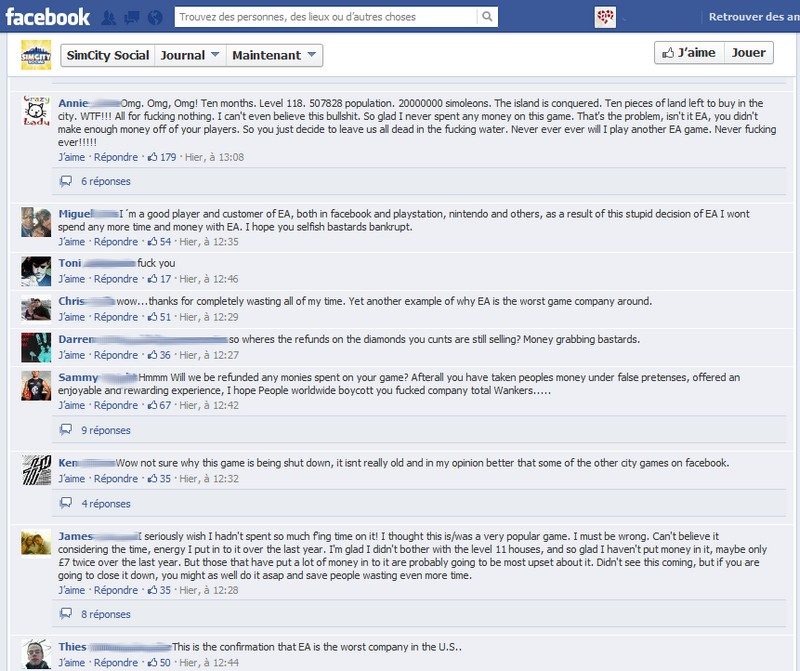
Task: Click thumbs-up count 179 on Annie's comment
Action: (162, 157)
